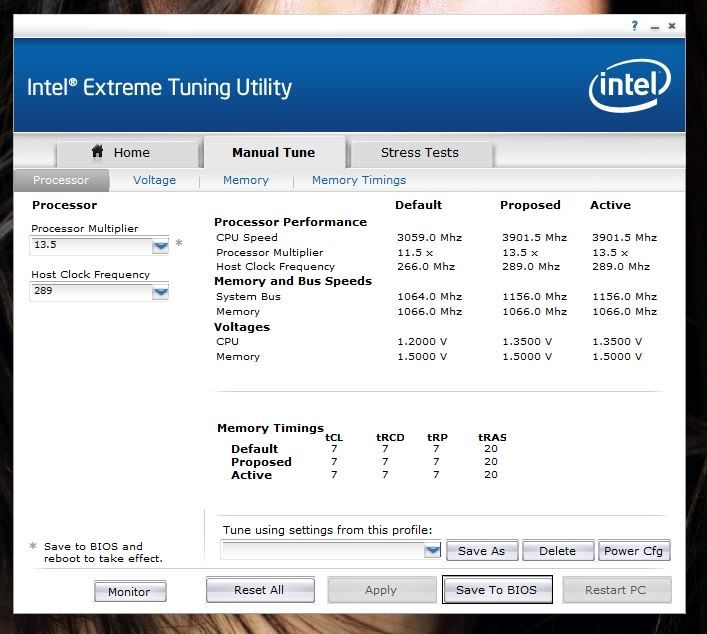Click the proposed CPU voltage 1.3500 V

pos(527,342)
